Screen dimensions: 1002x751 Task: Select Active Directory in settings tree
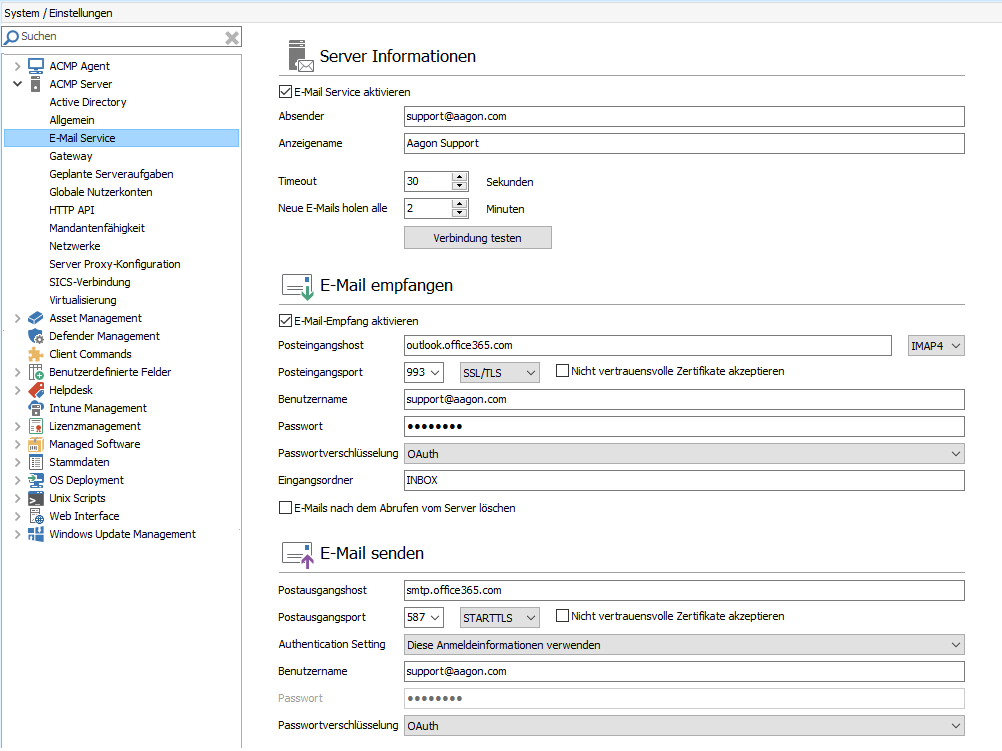click(x=88, y=102)
